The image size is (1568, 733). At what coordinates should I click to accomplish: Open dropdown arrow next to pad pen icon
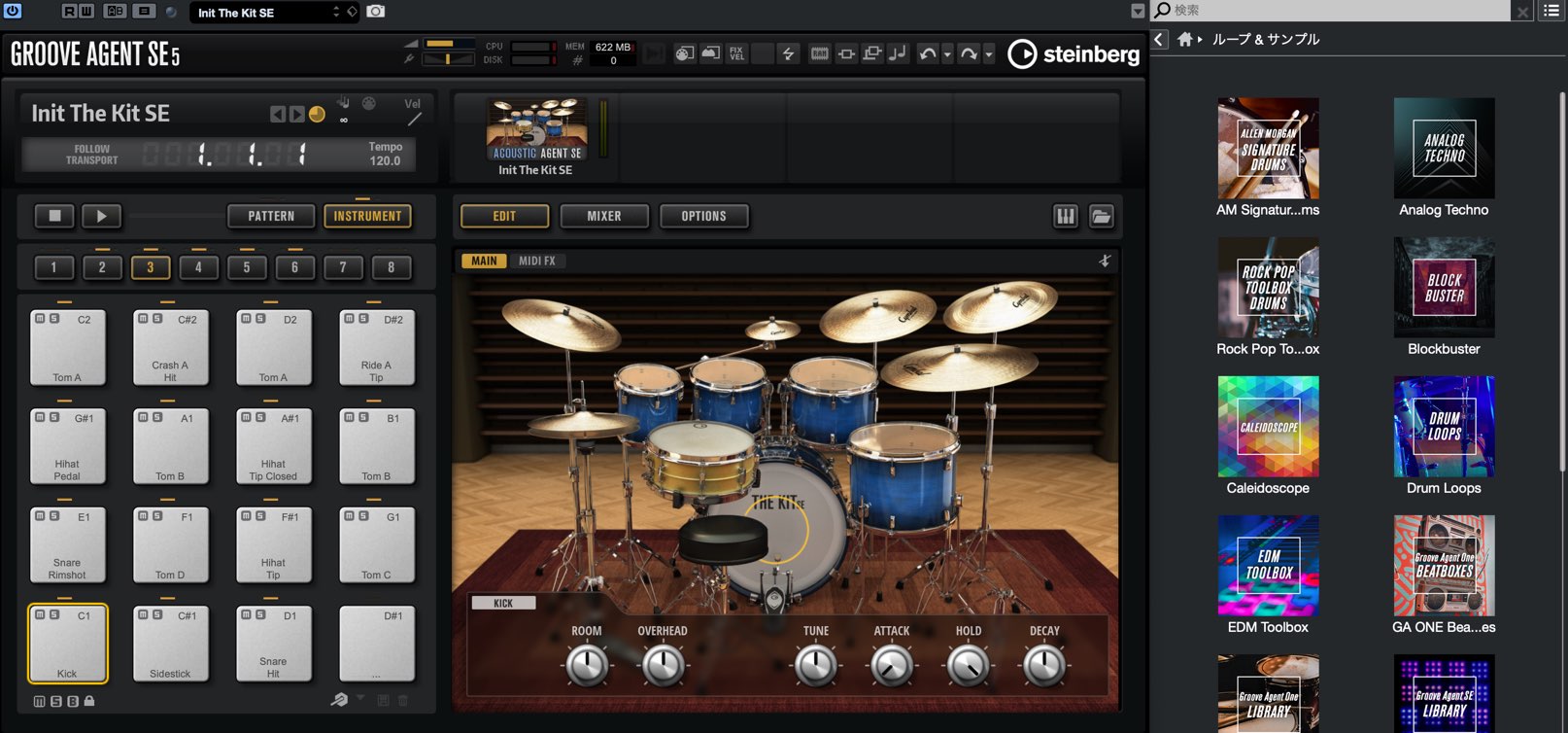pyautogui.click(x=360, y=697)
